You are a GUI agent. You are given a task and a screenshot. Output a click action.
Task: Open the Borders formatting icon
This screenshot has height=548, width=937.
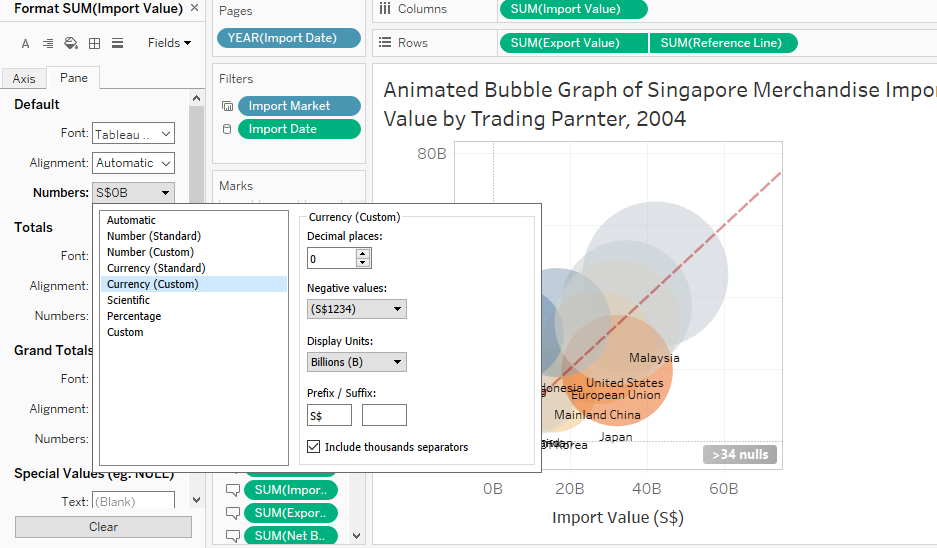[94, 44]
